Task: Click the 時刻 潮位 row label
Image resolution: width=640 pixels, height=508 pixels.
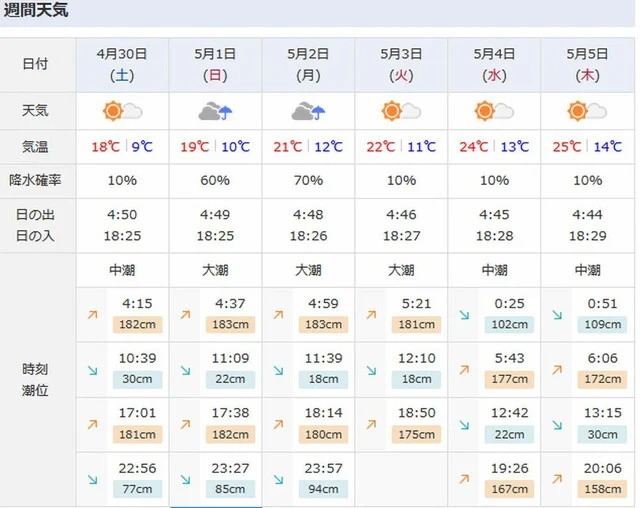Action: tap(35, 379)
